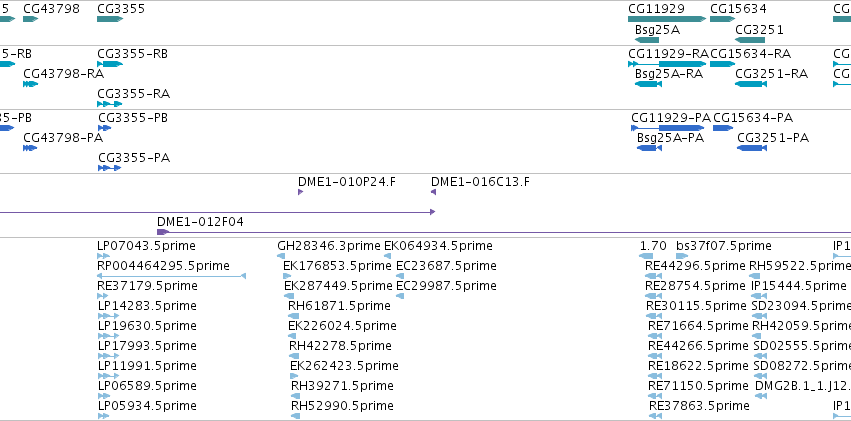Select the DME1-012F04 clone block
This screenshot has height=421, width=851.
163,232
